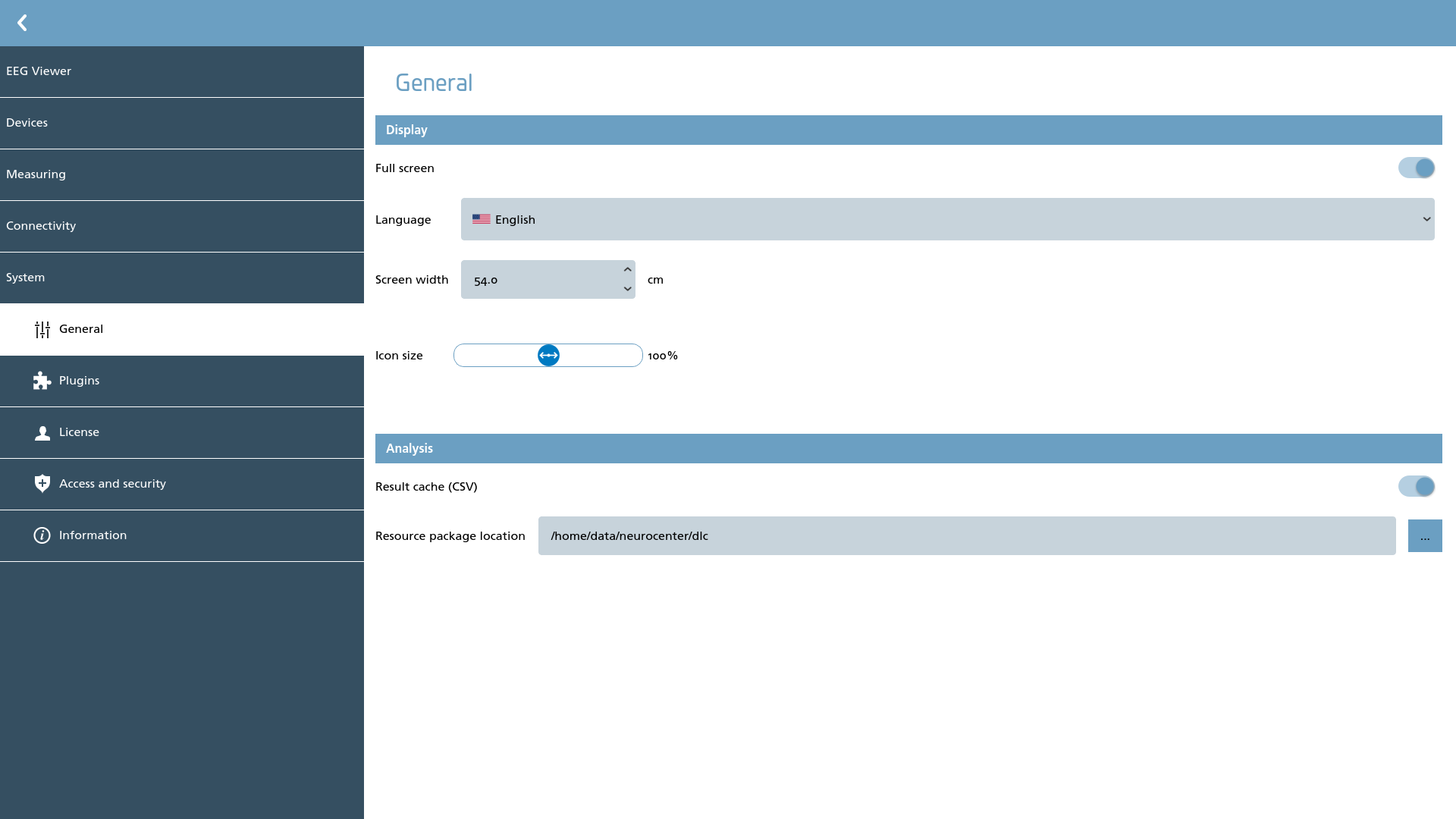The height and width of the screenshot is (819, 1456).
Task: Increase screen width with up arrow
Action: tap(627, 270)
